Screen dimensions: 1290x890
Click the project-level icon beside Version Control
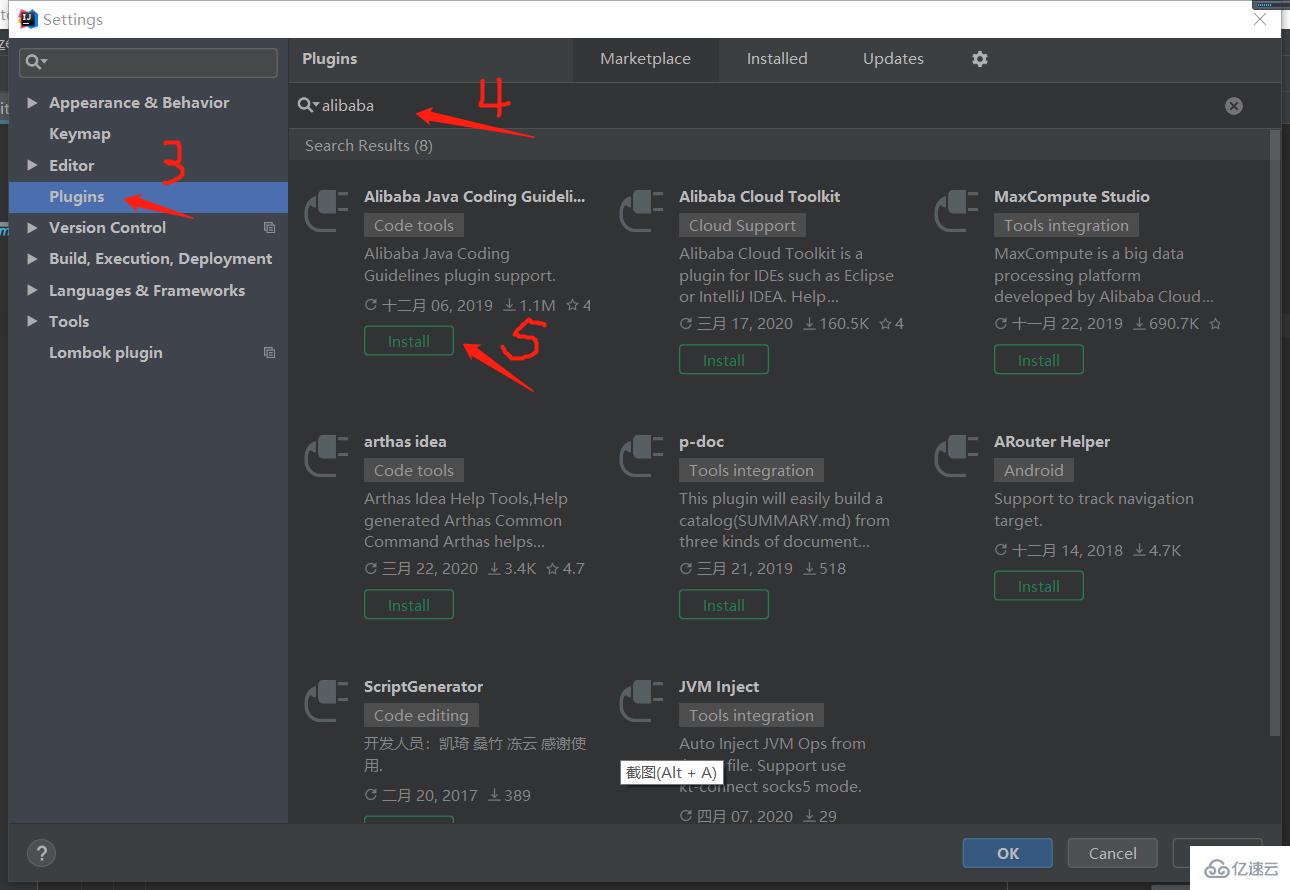tap(269, 228)
